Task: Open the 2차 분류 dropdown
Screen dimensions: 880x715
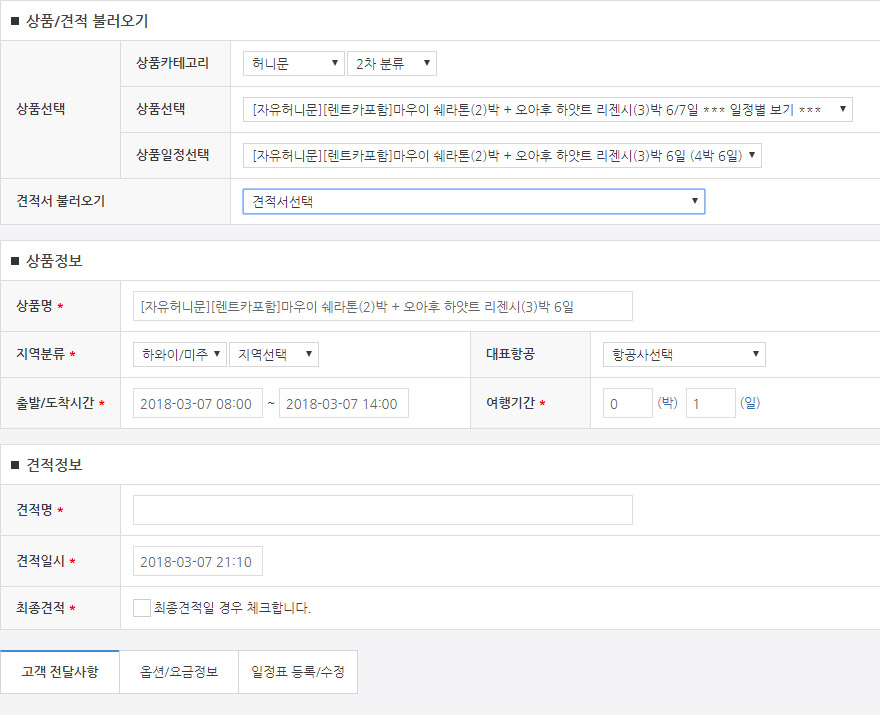Action: [392, 63]
